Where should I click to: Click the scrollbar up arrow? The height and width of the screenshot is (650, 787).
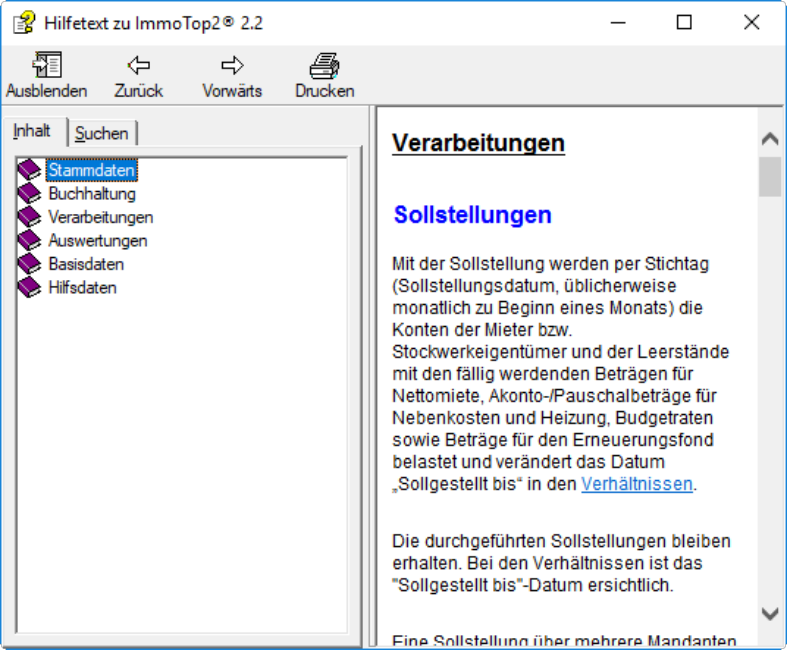770,139
